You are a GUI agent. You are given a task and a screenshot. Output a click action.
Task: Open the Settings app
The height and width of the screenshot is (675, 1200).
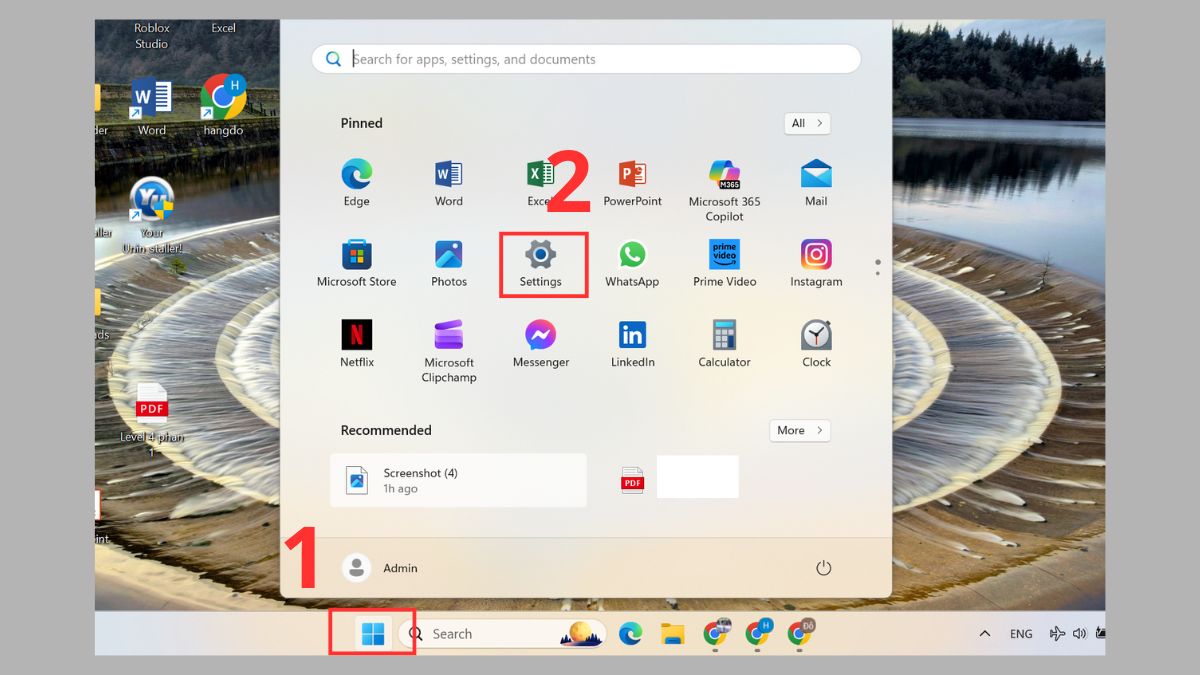pos(541,264)
